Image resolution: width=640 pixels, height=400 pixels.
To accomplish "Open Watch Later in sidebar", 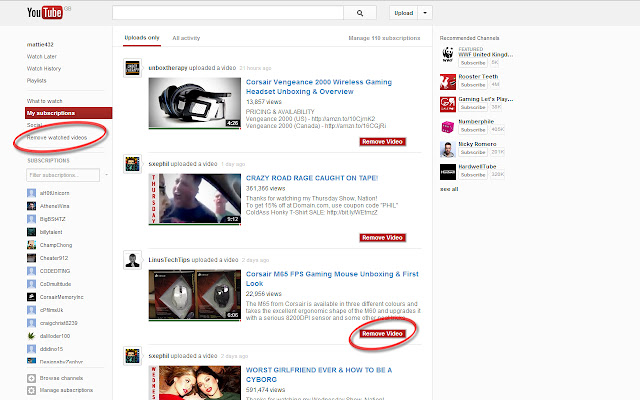I will [42, 56].
